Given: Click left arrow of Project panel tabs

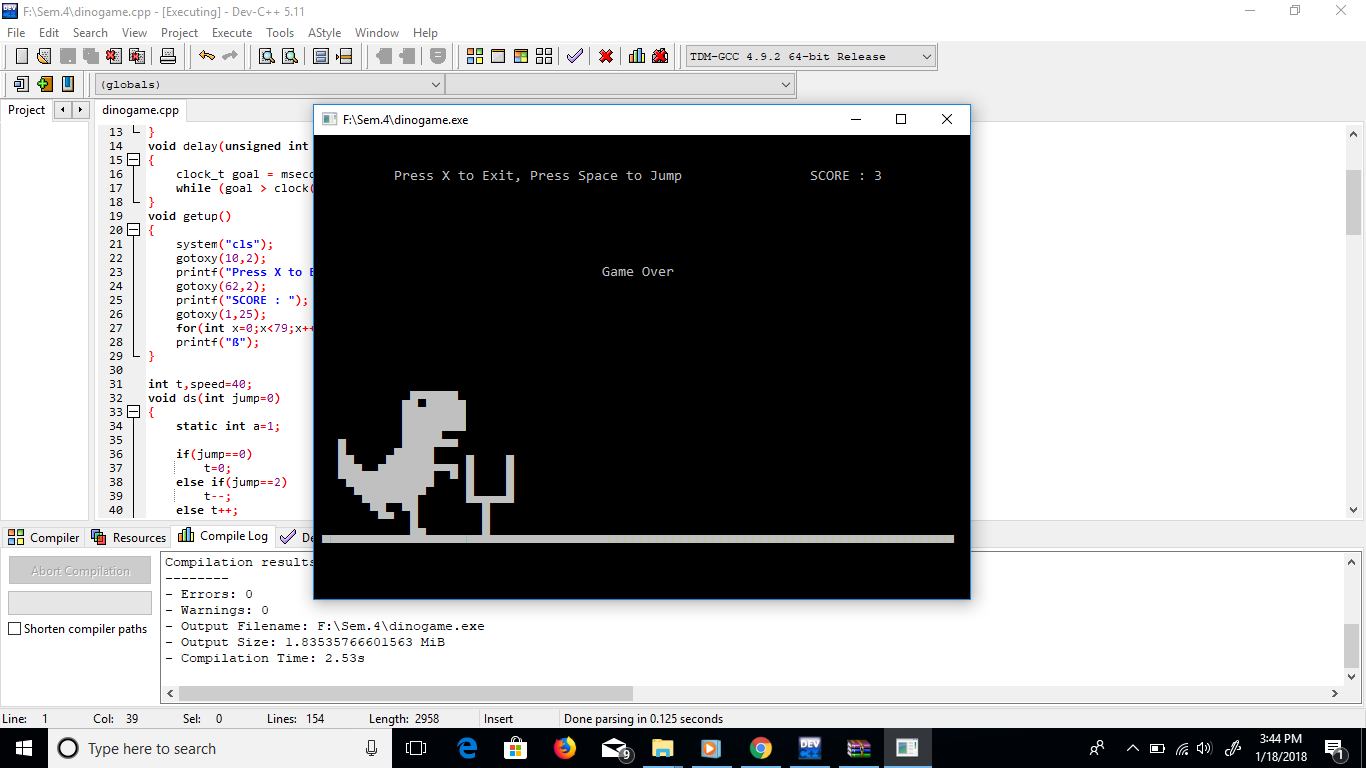Looking at the screenshot, I should (63, 110).
